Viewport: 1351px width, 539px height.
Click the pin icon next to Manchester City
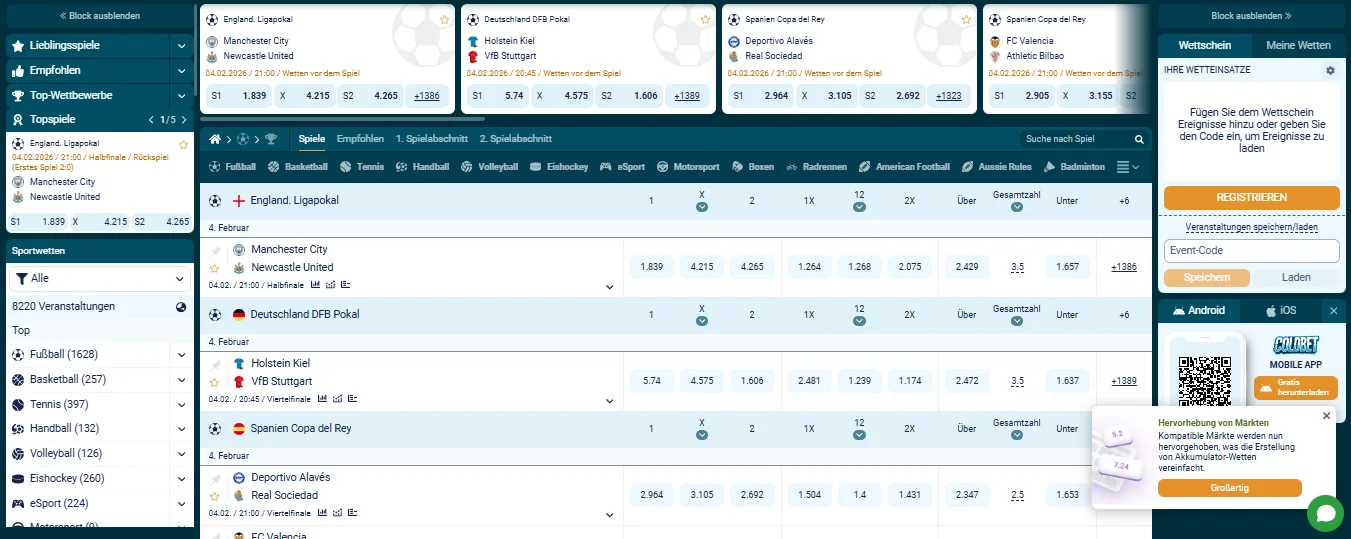click(215, 250)
